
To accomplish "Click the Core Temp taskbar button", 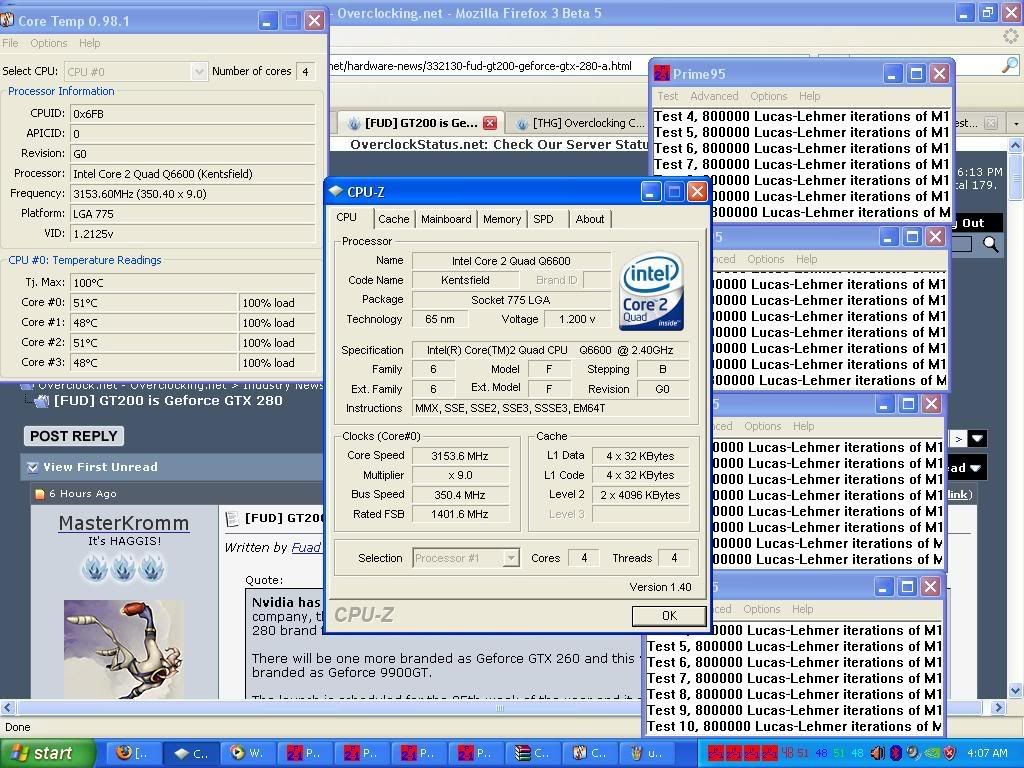I will coord(589,753).
